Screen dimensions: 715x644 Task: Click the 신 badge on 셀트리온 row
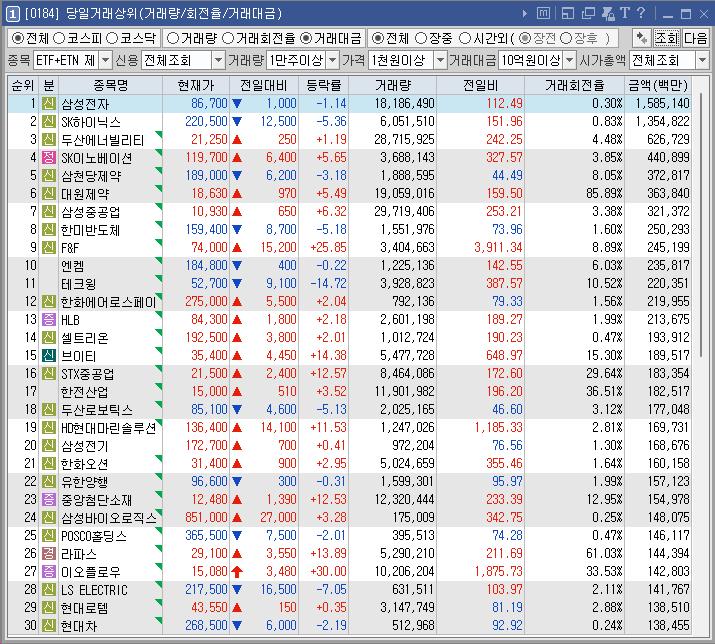(x=49, y=338)
